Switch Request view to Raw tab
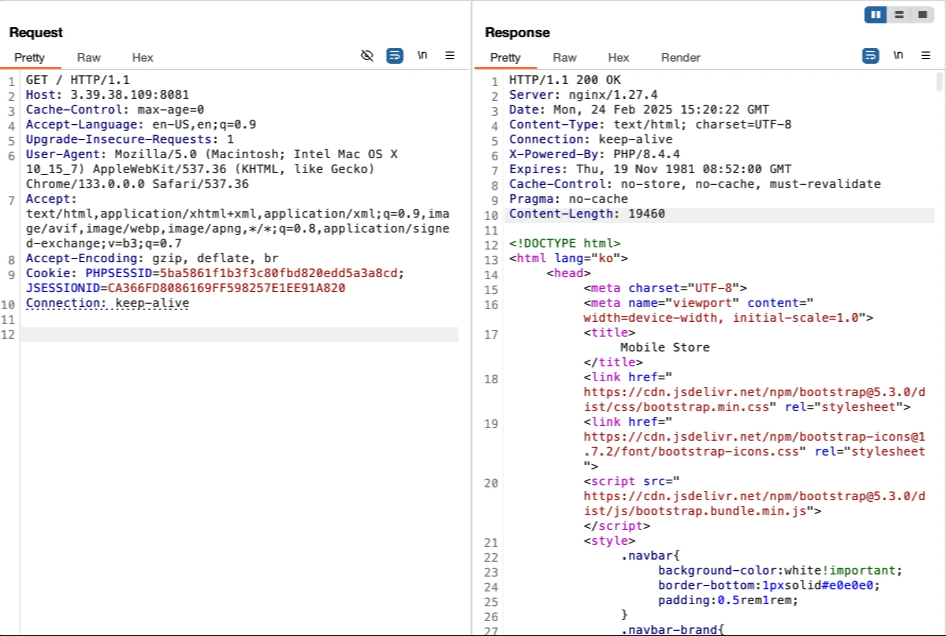This screenshot has height=636, width=946. point(89,57)
